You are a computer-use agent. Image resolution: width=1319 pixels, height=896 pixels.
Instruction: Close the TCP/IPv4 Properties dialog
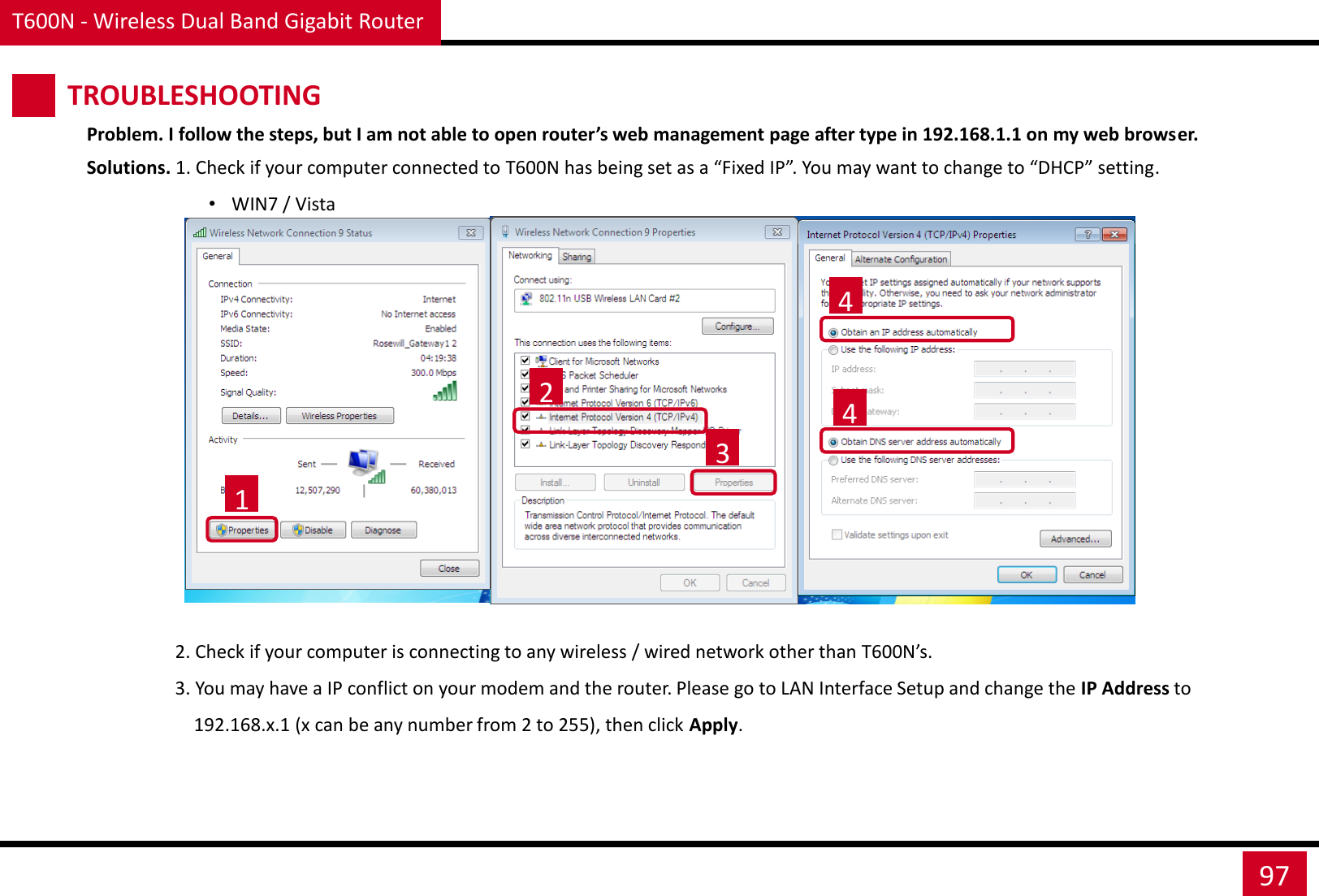(x=1115, y=234)
